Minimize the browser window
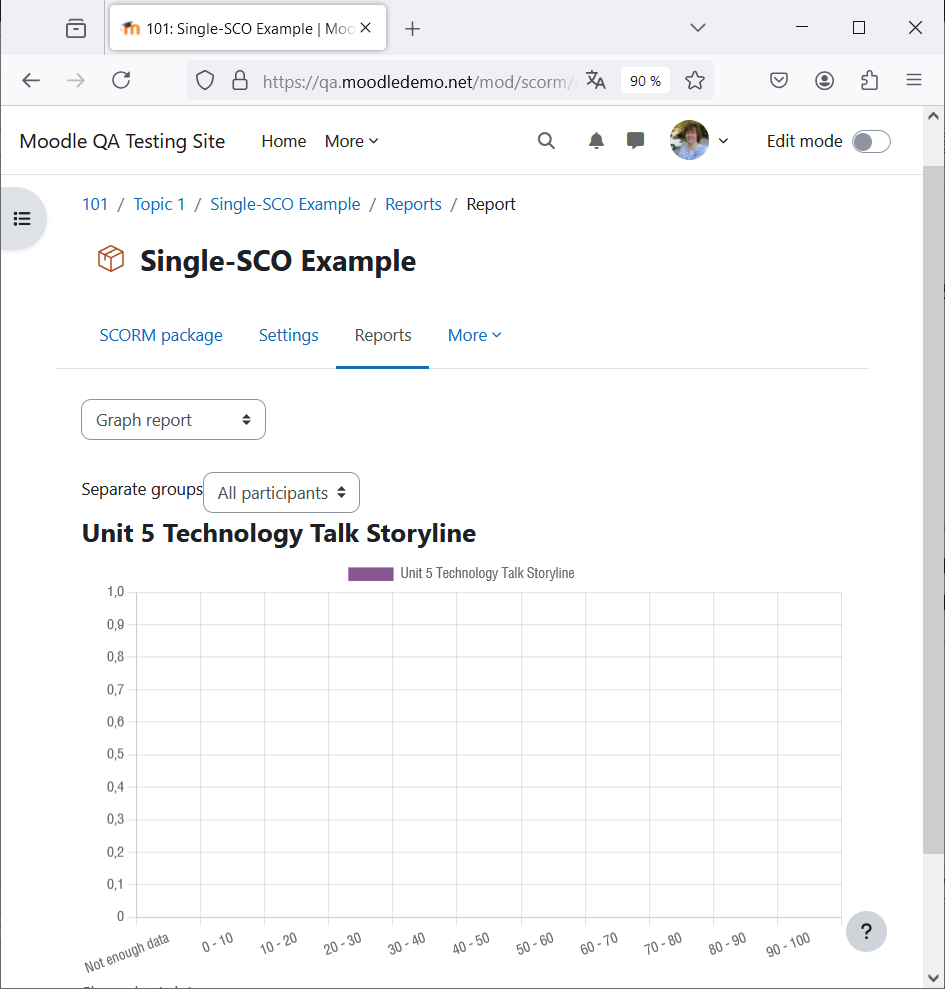 (802, 27)
